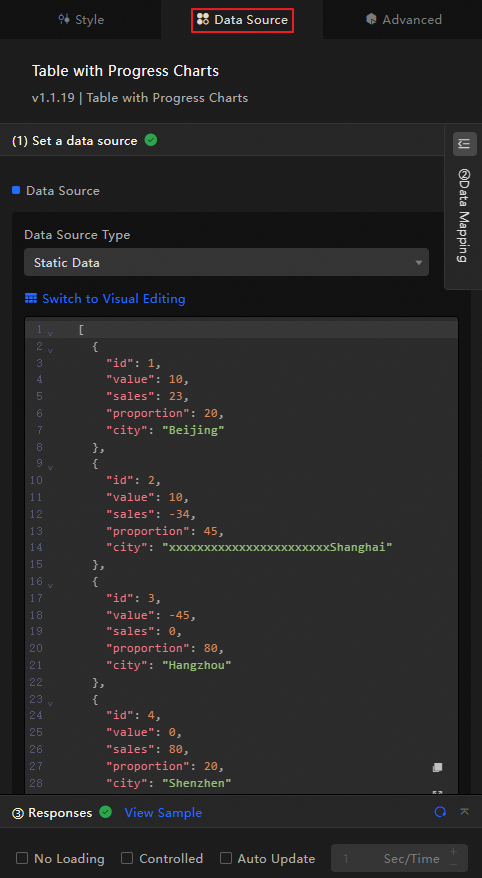Increase Sec/Time value with plus stepper
Viewport: 482px width, 878px height.
[x=453, y=852]
